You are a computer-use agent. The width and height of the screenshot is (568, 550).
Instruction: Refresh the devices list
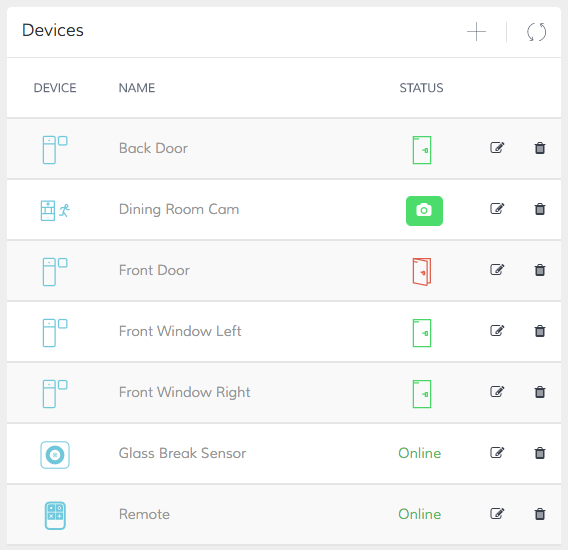point(536,32)
